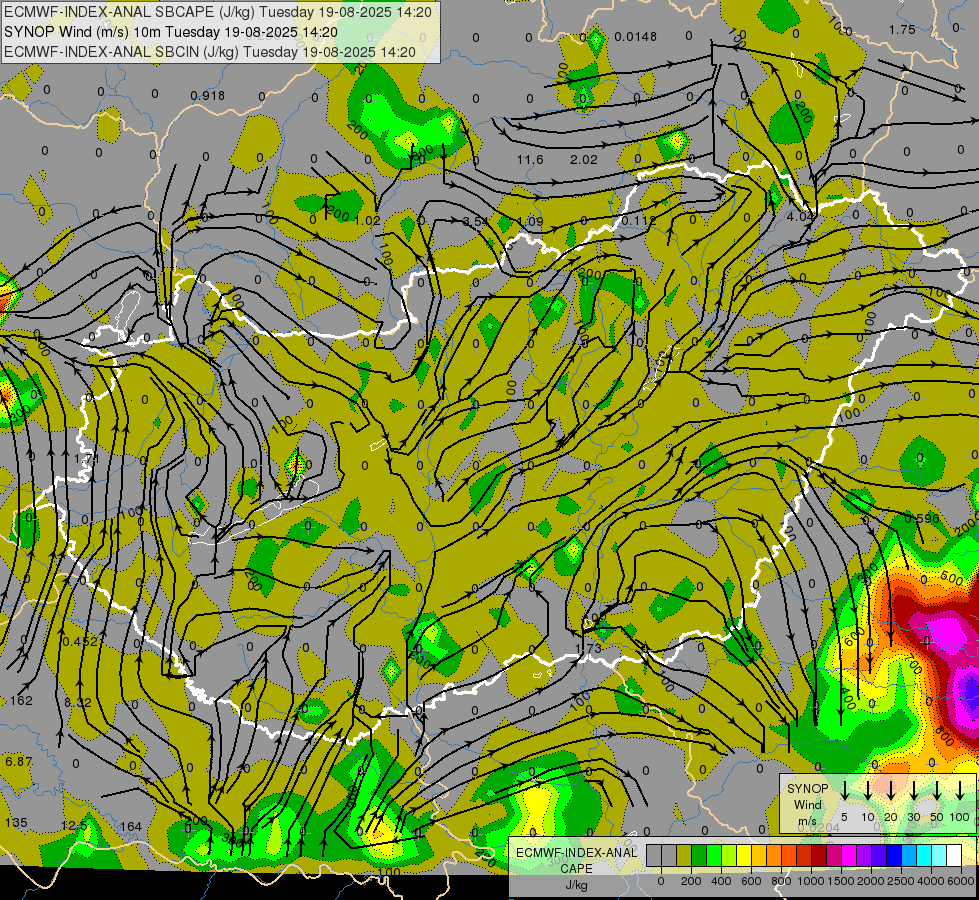The width and height of the screenshot is (979, 900).
Task: Click the 6.87 value on the map
Action: point(18,761)
